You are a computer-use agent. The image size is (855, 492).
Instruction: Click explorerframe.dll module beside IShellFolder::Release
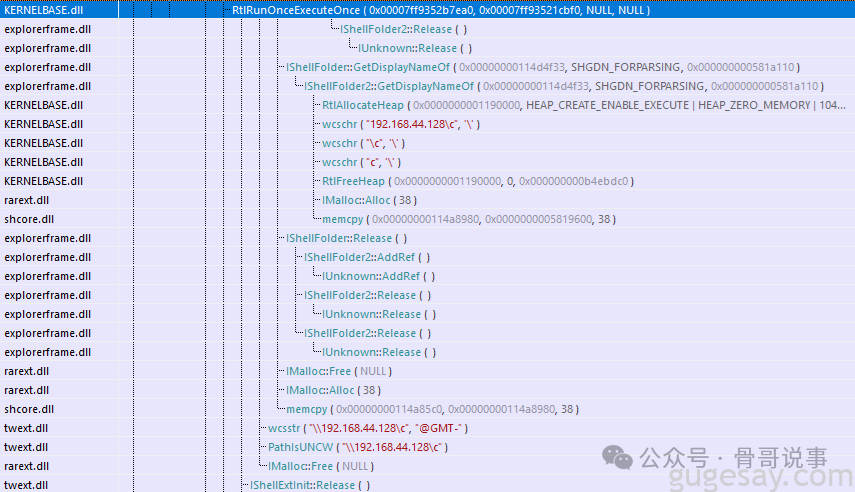[x=47, y=238]
